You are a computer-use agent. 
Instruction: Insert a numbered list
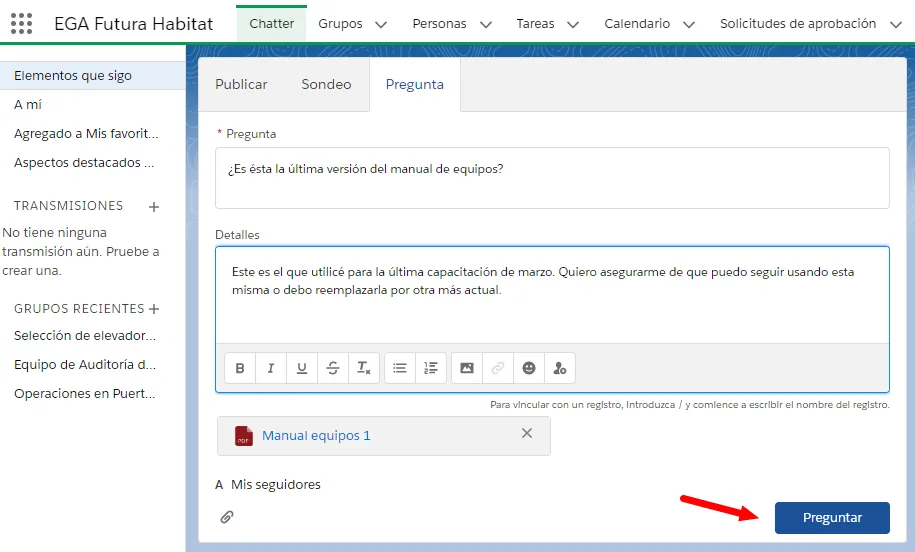coord(431,368)
